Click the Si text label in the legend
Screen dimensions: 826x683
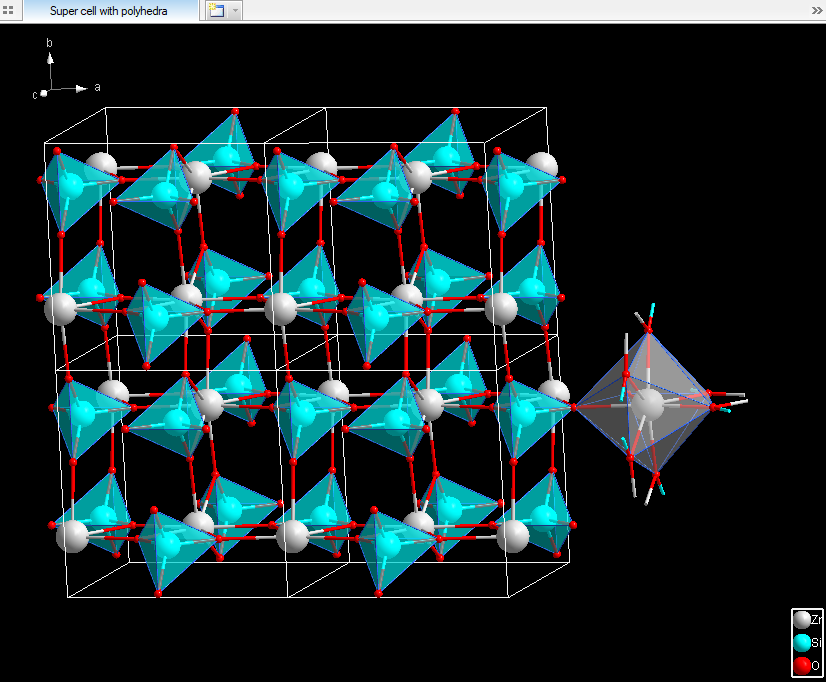click(817, 642)
